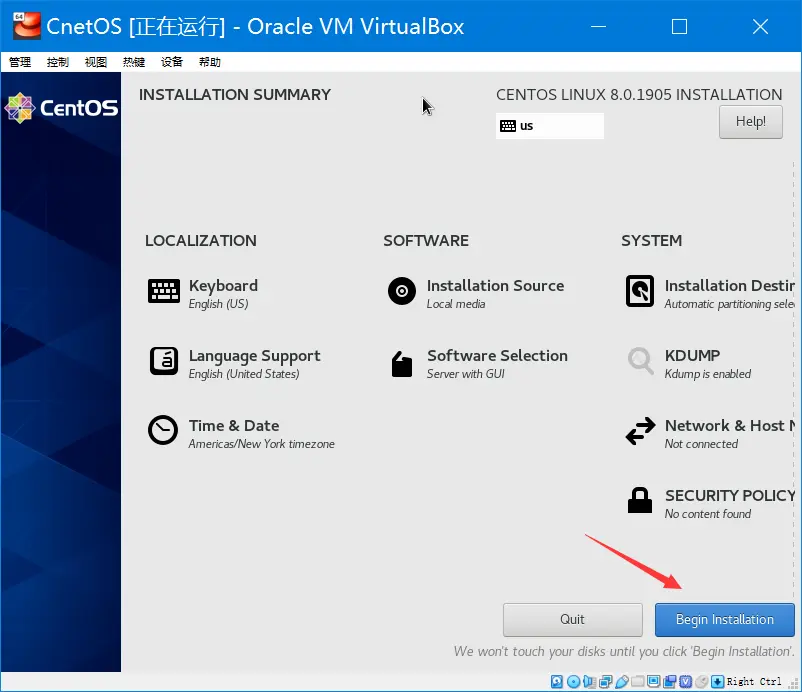Click 'Server with GUI' text
This screenshot has height=692, width=802.
tap(465, 374)
